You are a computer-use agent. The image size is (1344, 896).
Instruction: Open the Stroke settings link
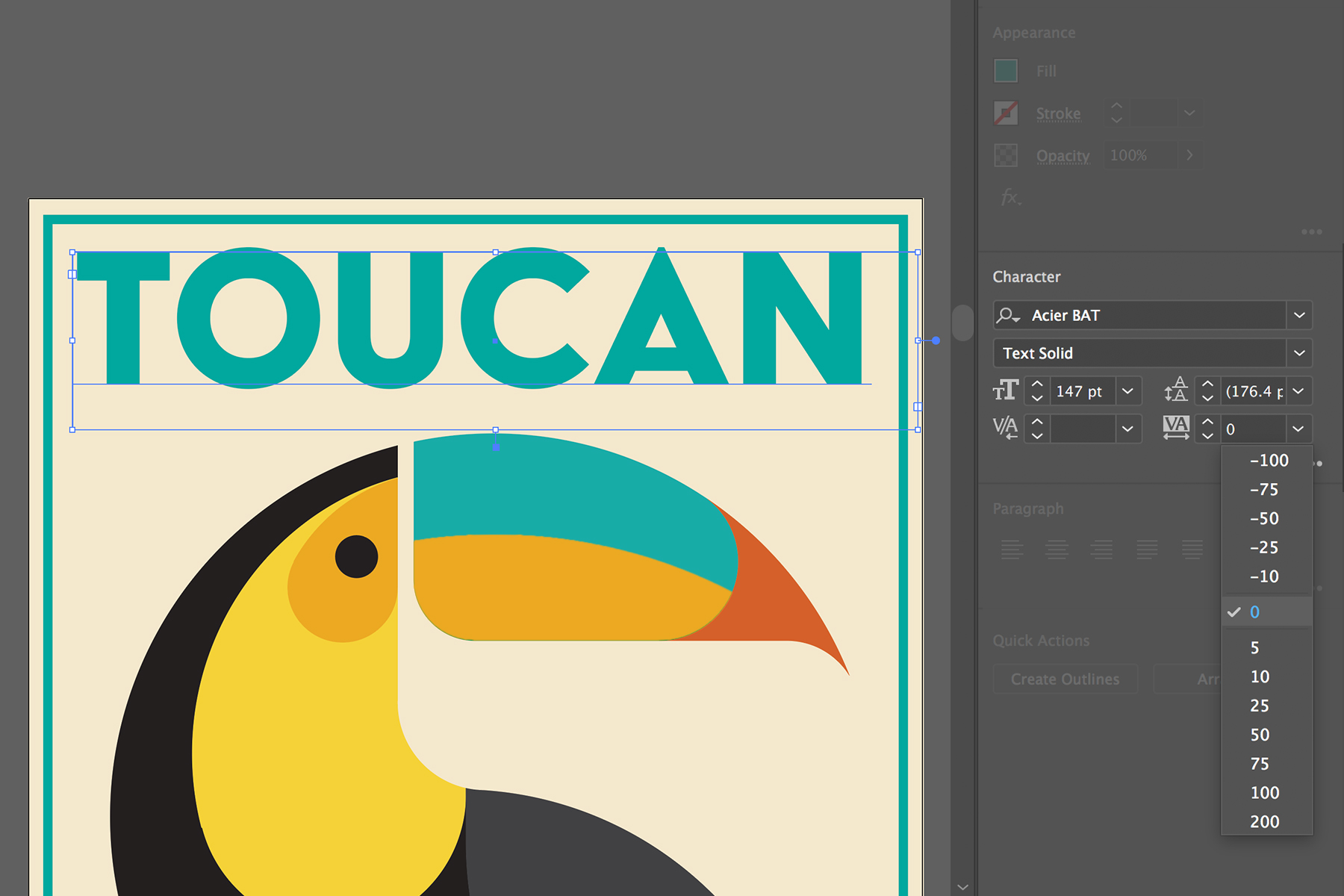pos(1058,113)
